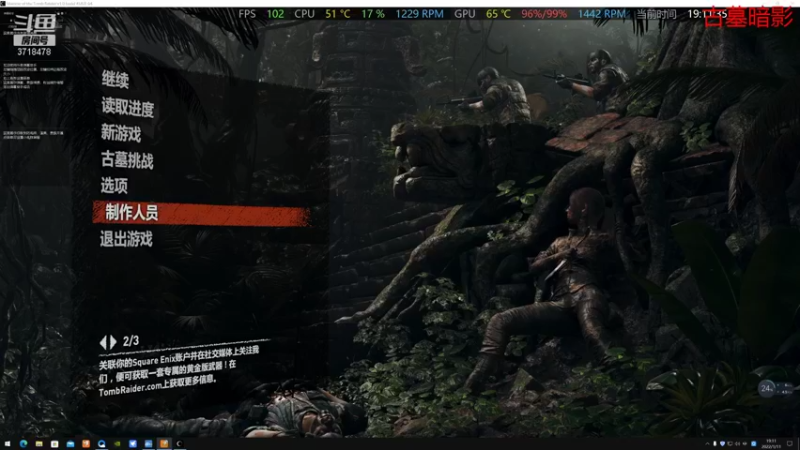Show the previous tip with left arrow

(x=104, y=342)
